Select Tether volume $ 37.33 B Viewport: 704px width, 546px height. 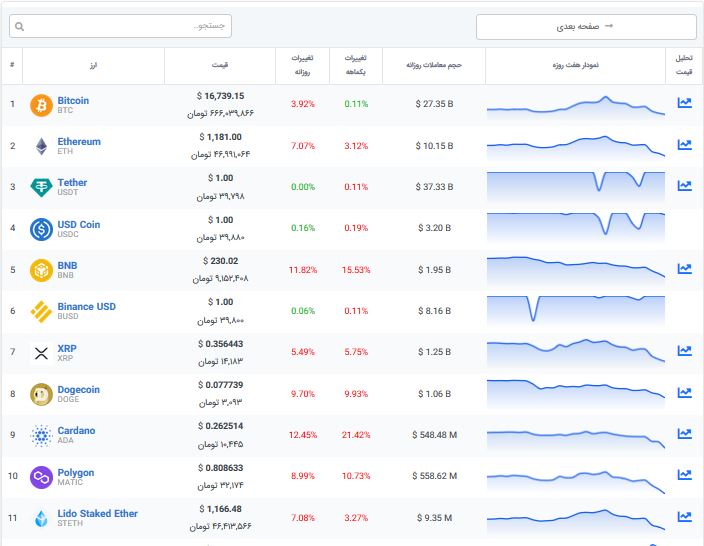[434, 187]
